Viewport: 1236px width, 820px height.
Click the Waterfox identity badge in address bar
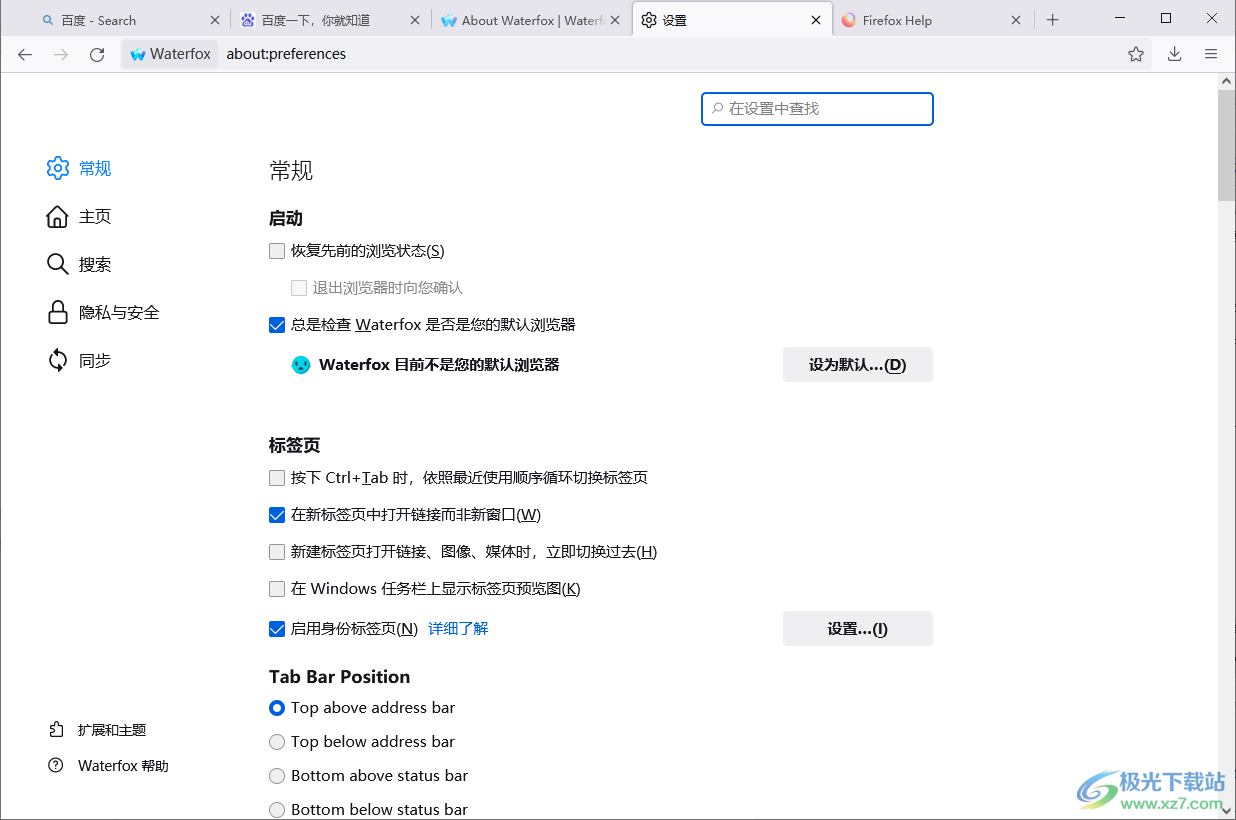(x=170, y=54)
